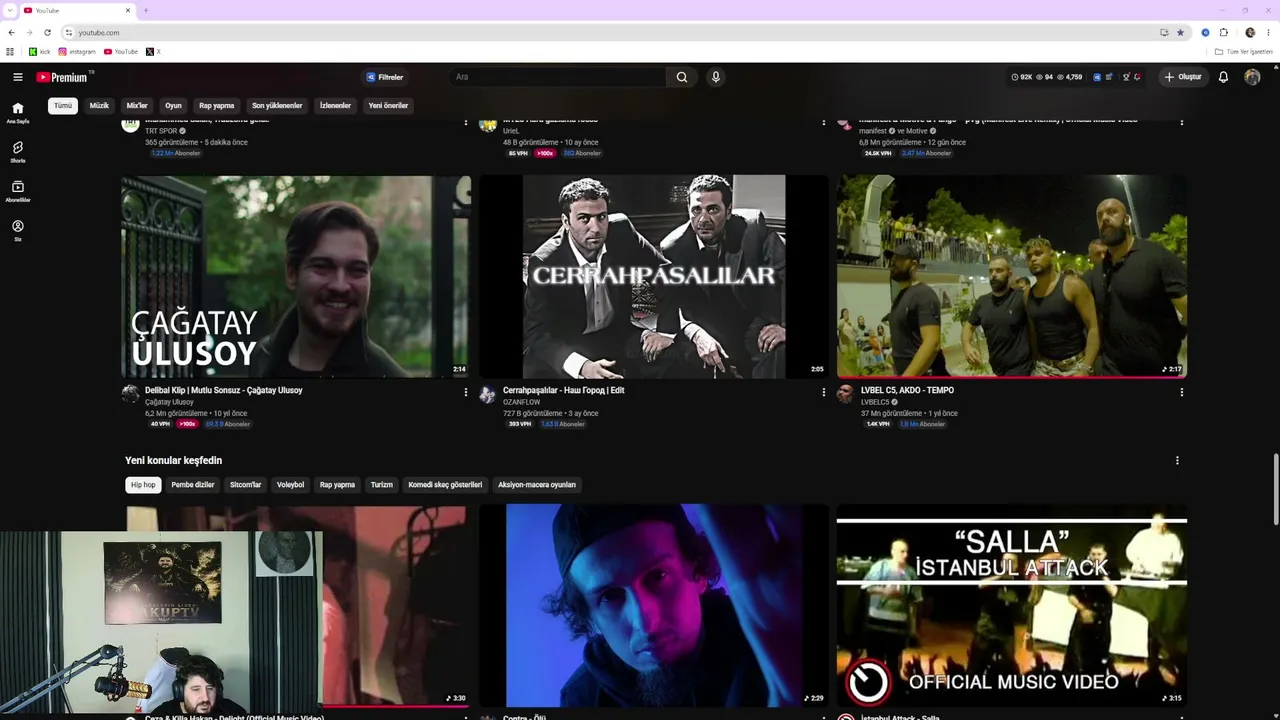Screen dimensions: 1280x720
Task: Open the YouTube hamburger guide menu
Action: pyautogui.click(x=18, y=77)
